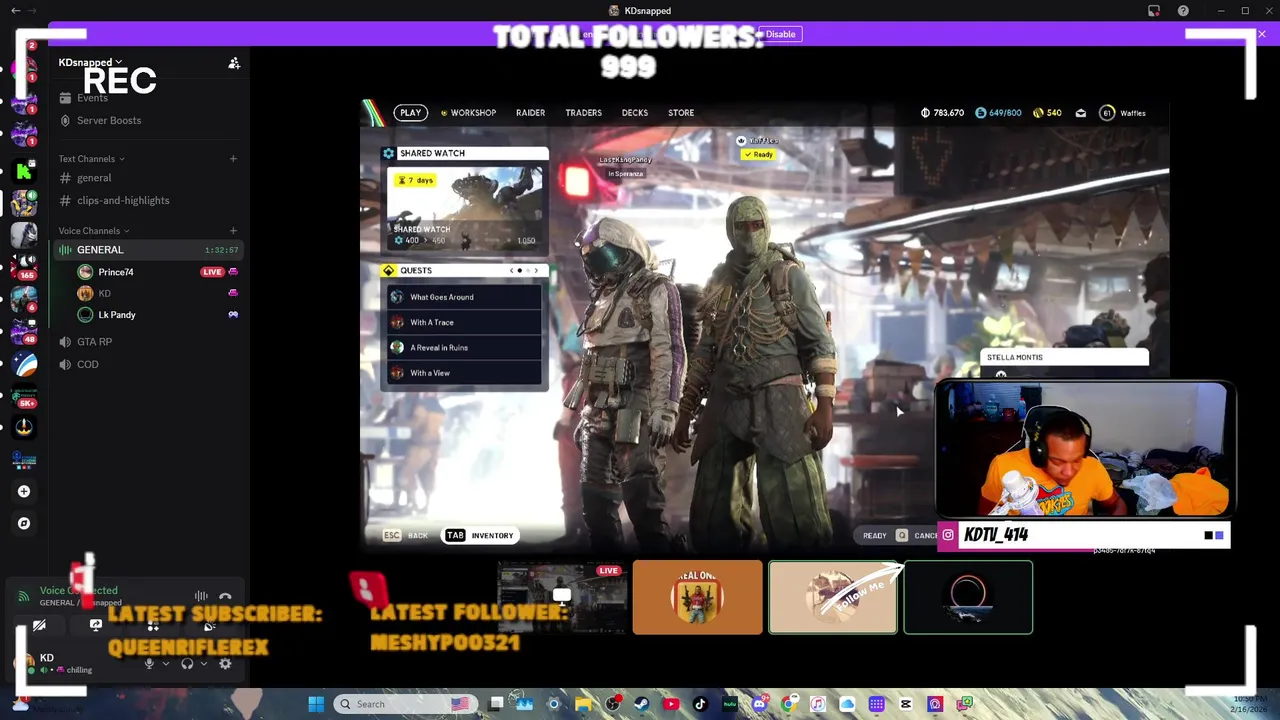Click the mail envelope icon in game header
This screenshot has height=720, width=1280.
point(1080,113)
